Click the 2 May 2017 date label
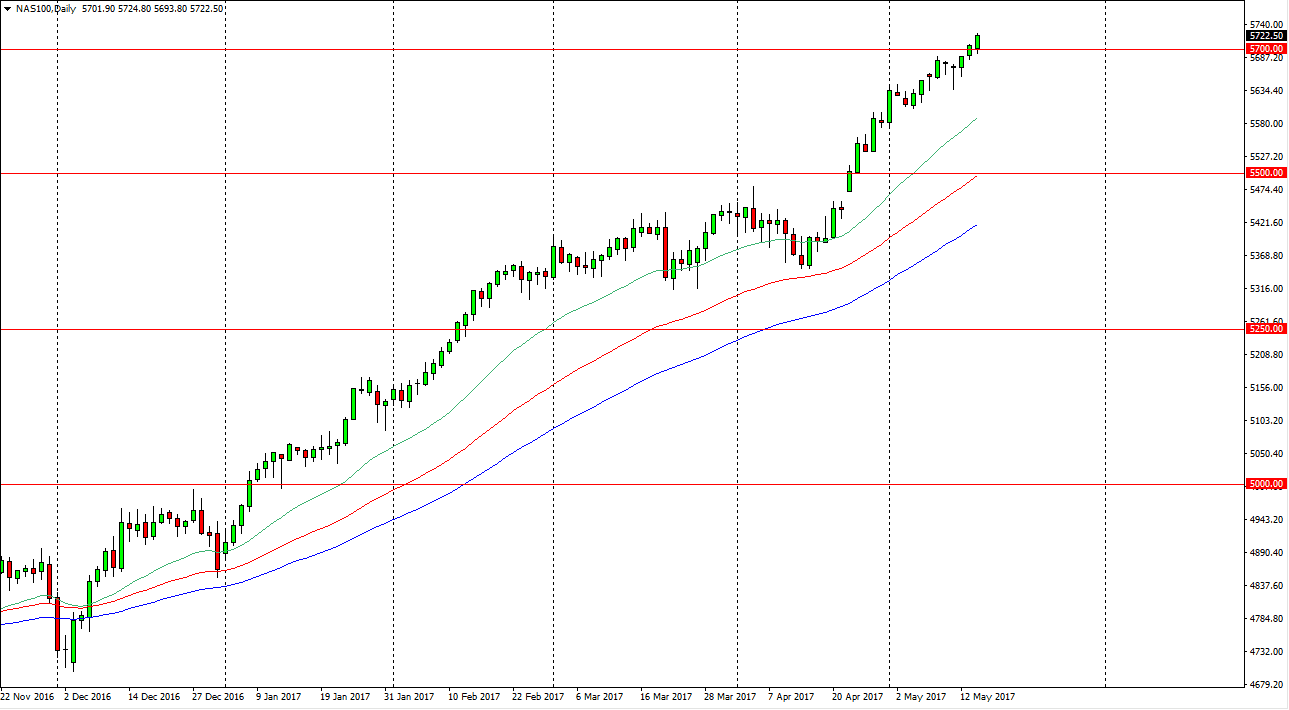Screen dimensions: 1289x710 [919, 694]
